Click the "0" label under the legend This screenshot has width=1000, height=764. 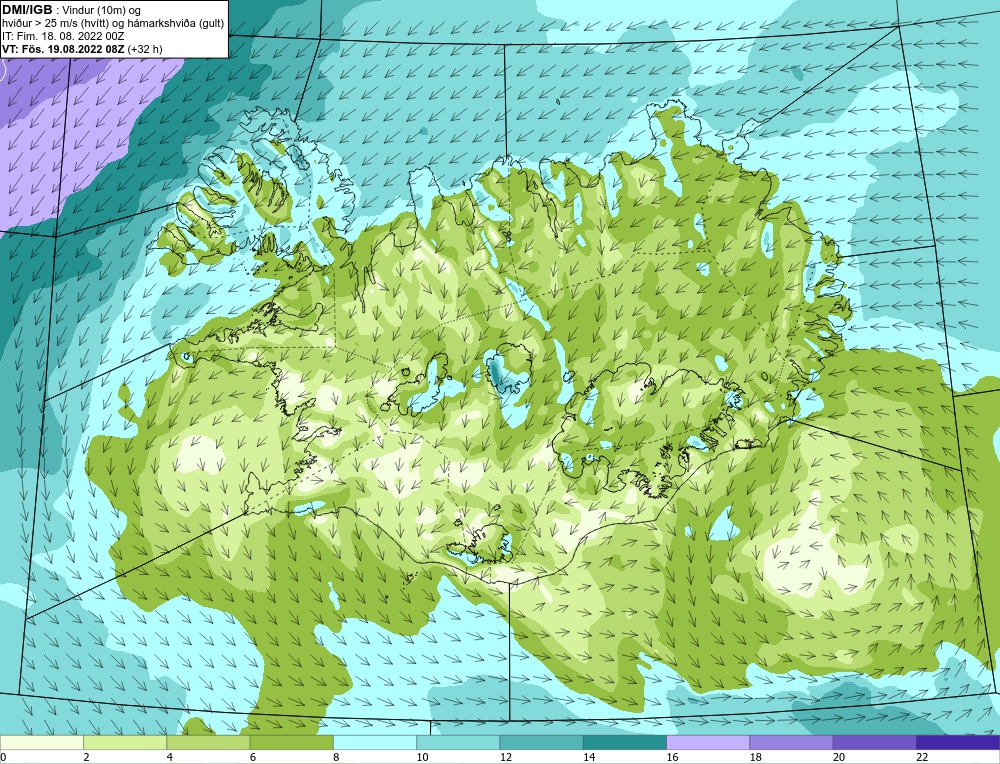coord(3,757)
